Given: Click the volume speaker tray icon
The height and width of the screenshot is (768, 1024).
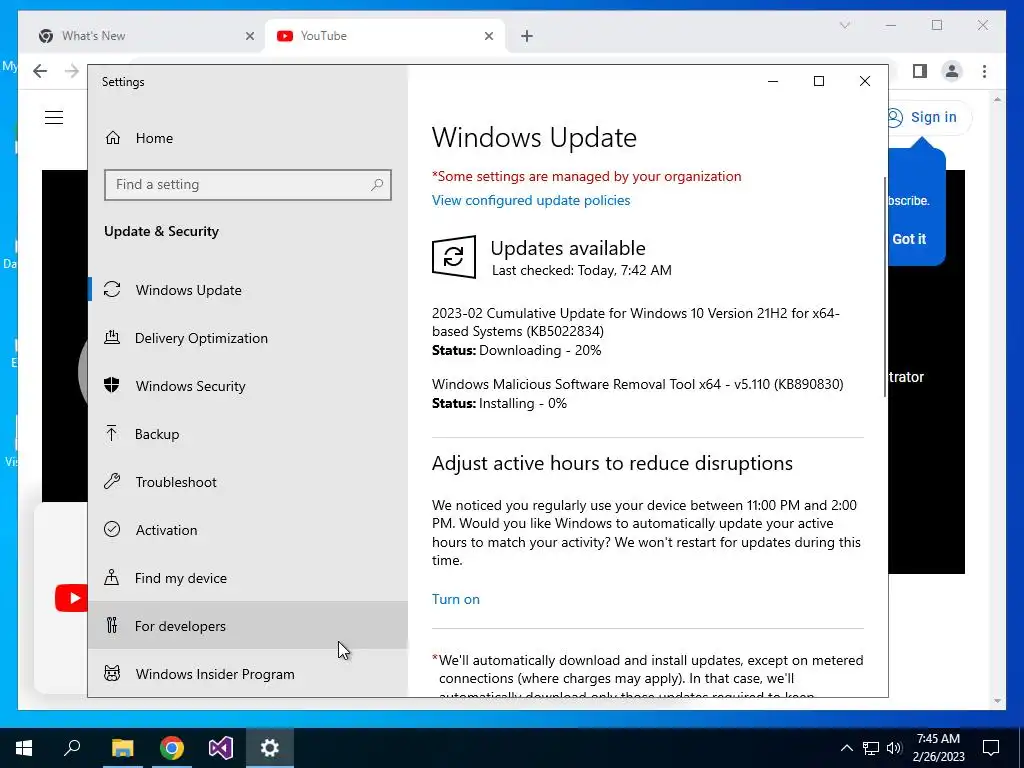Looking at the screenshot, I should (x=894, y=748).
